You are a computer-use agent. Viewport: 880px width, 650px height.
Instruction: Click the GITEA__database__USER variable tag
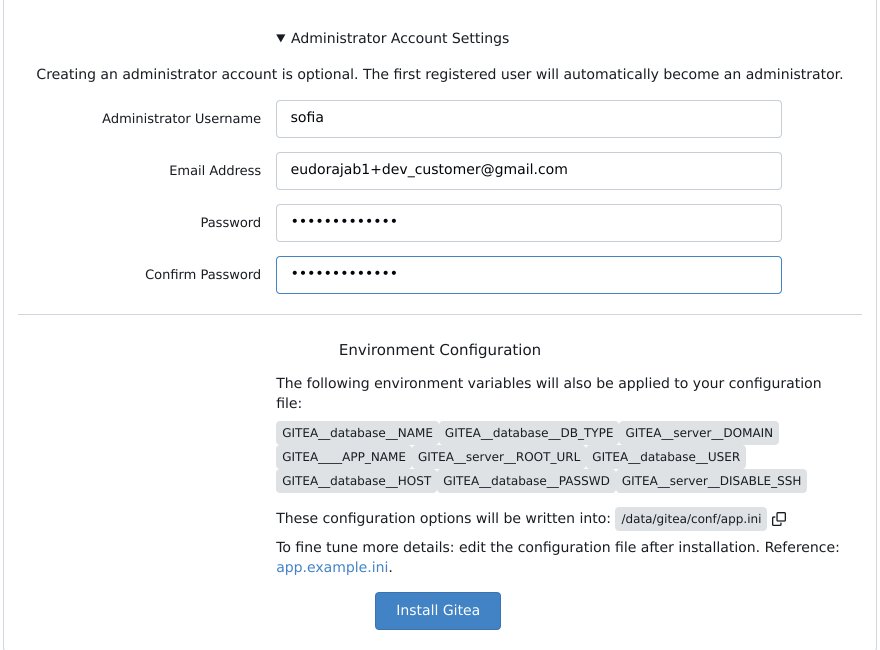point(666,457)
